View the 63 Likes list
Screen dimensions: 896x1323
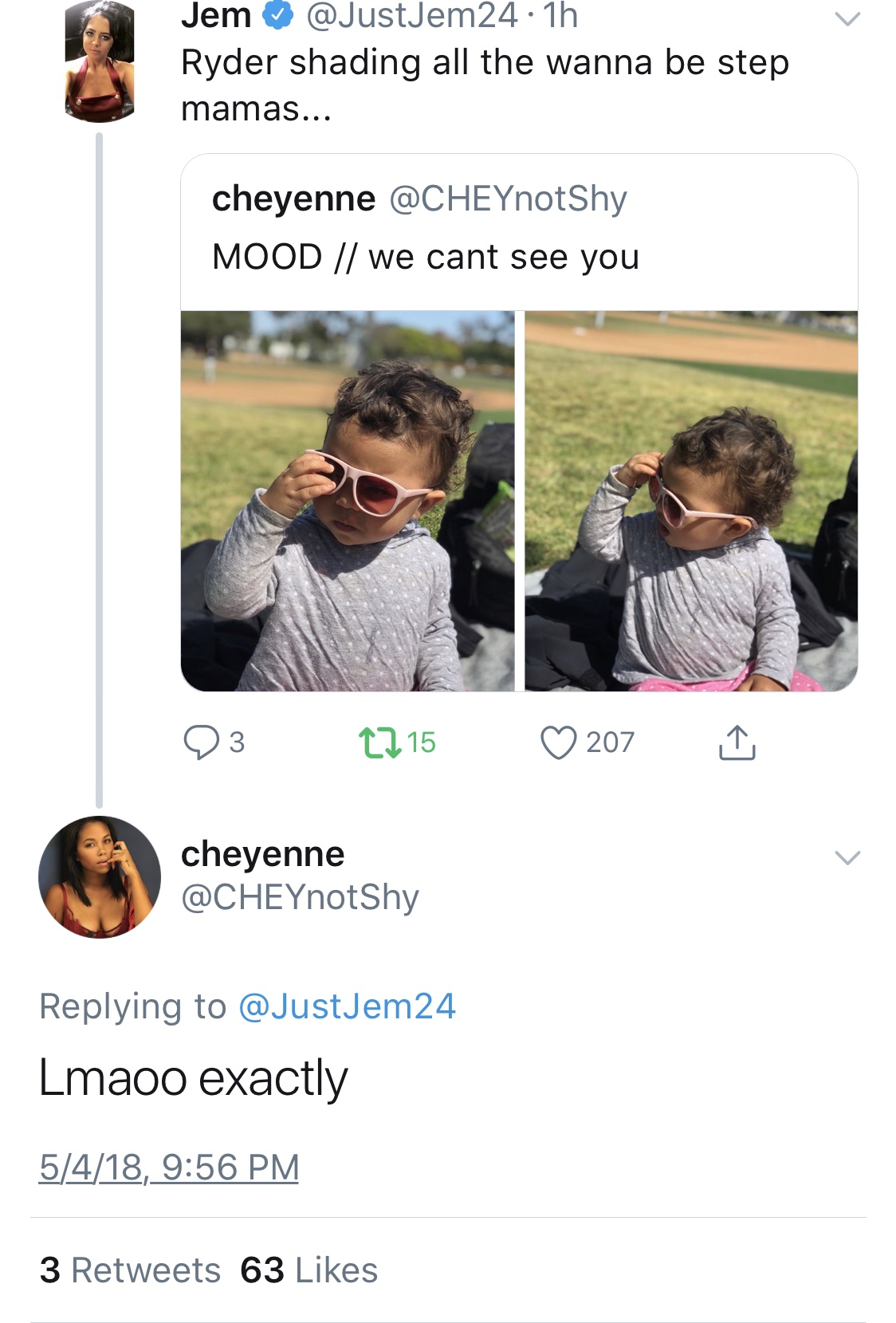(x=309, y=1270)
